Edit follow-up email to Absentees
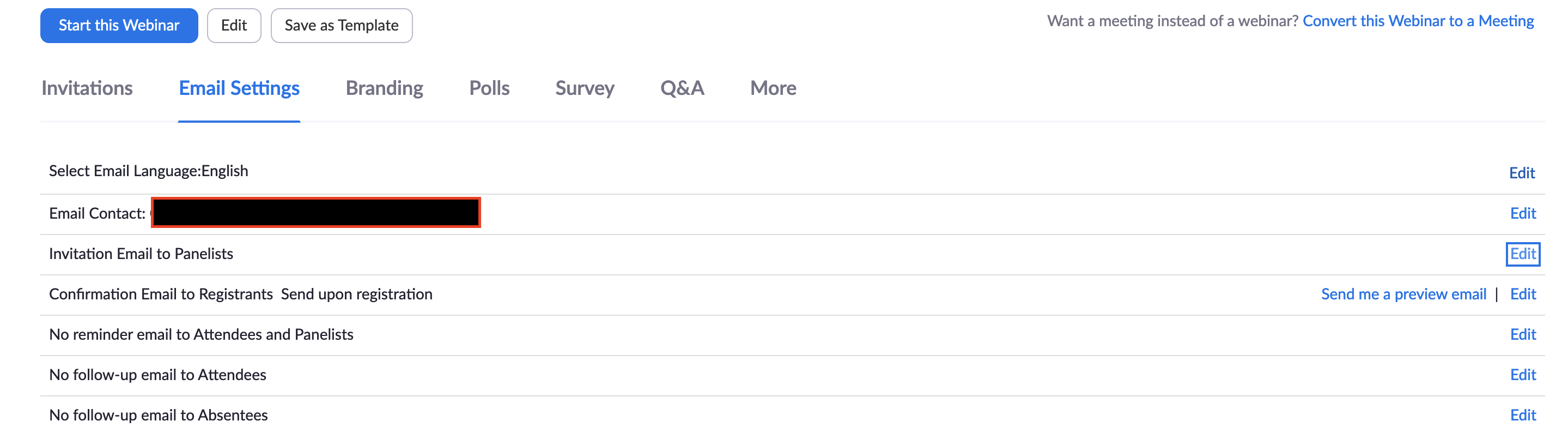This screenshot has height=433, width=1568. [x=1523, y=416]
